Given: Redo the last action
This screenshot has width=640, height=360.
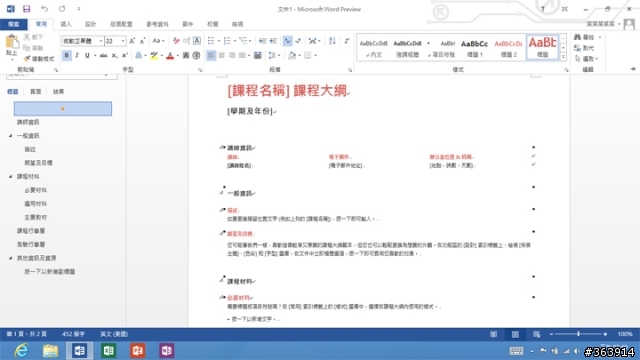Looking at the screenshot, I should (x=62, y=9).
